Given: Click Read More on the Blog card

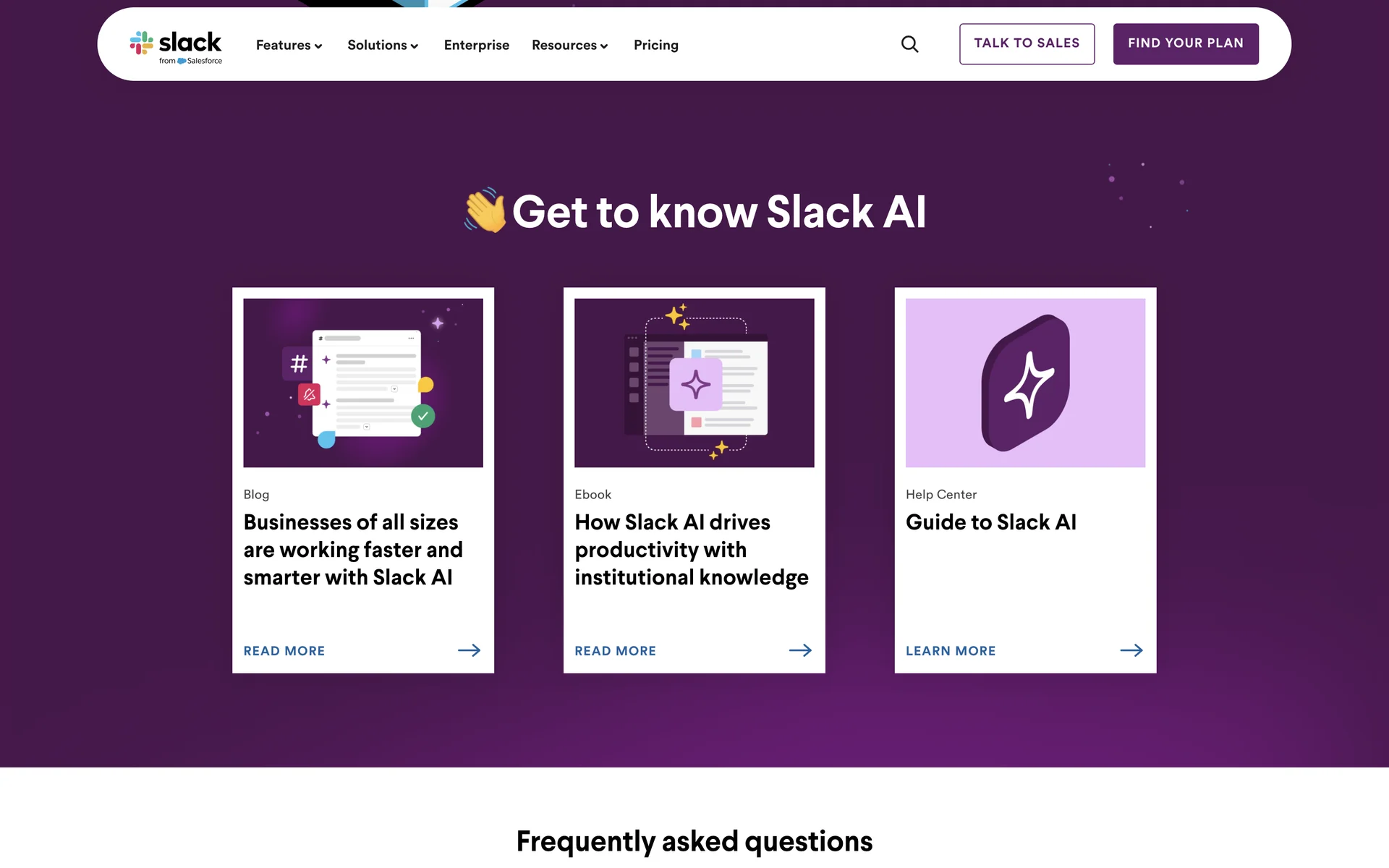Looking at the screenshot, I should click(x=284, y=651).
